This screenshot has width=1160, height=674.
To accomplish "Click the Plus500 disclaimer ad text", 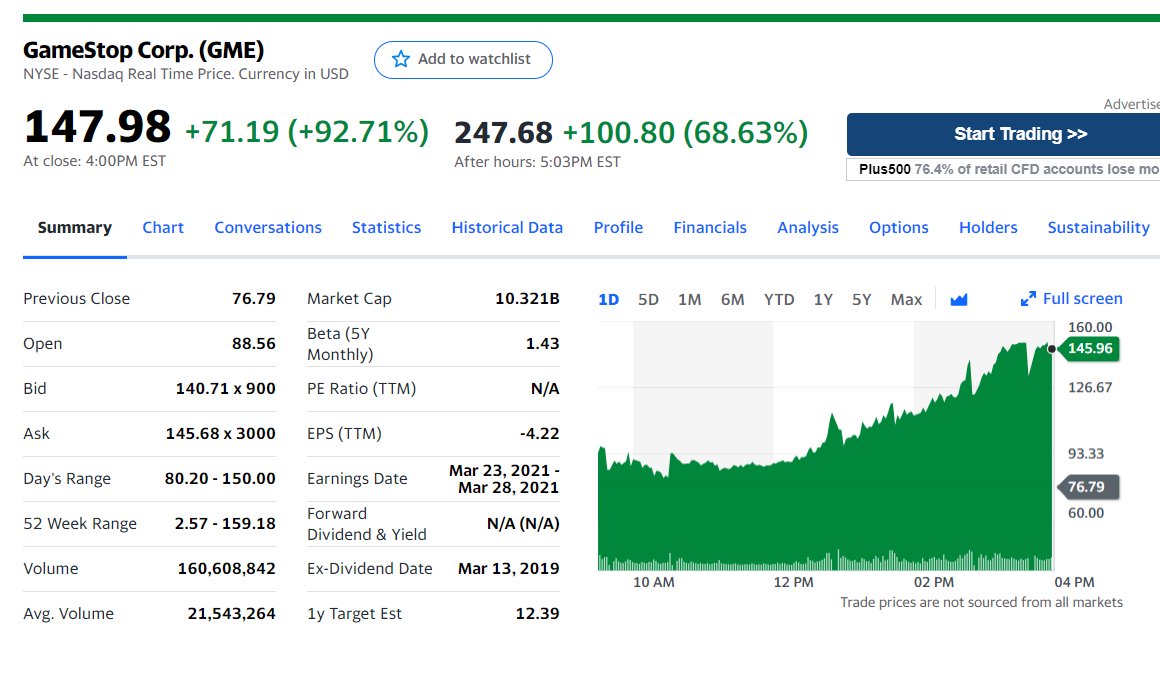I will (1003, 169).
